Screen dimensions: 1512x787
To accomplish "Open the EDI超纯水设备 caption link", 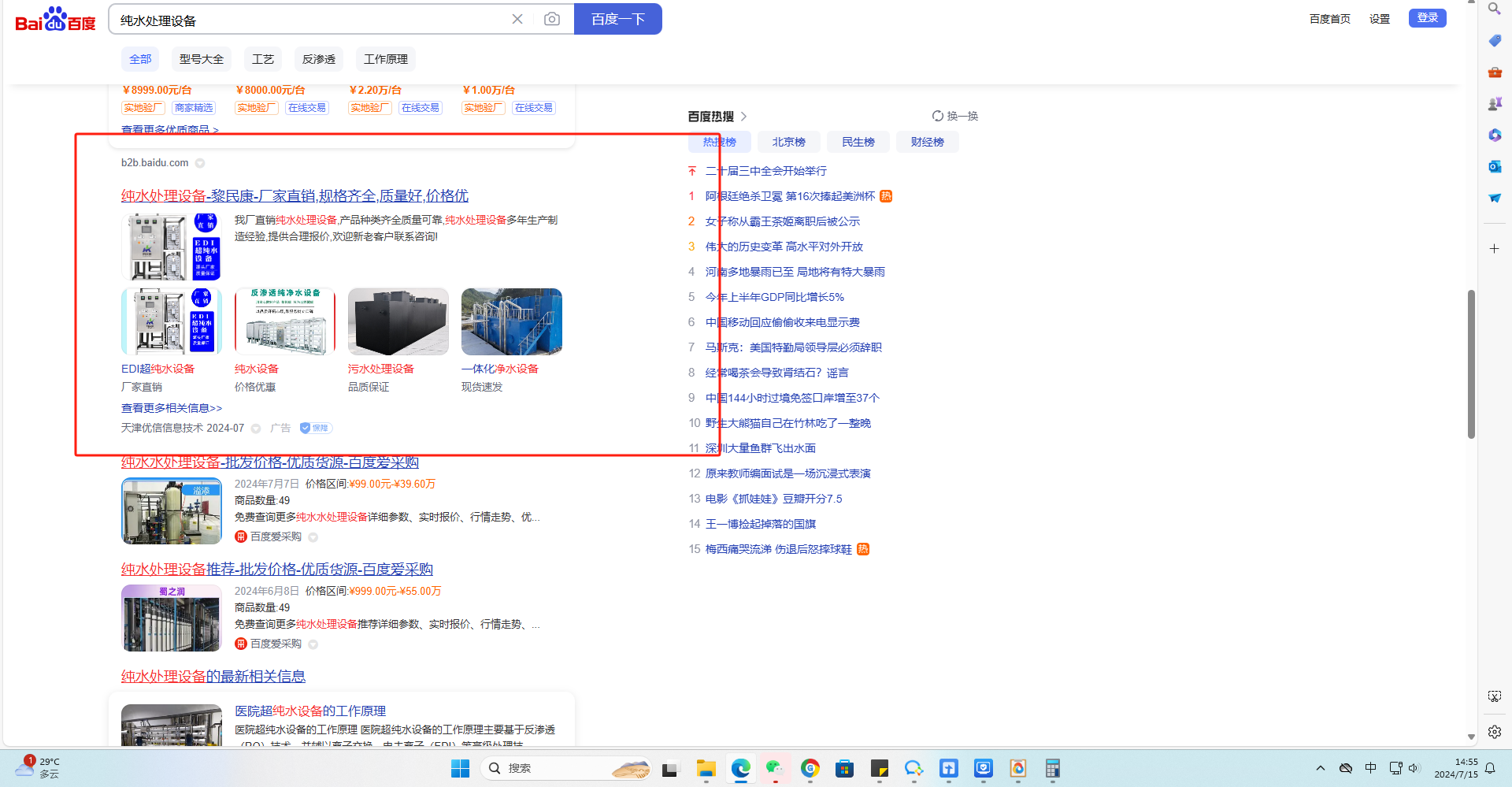I will coord(157,369).
